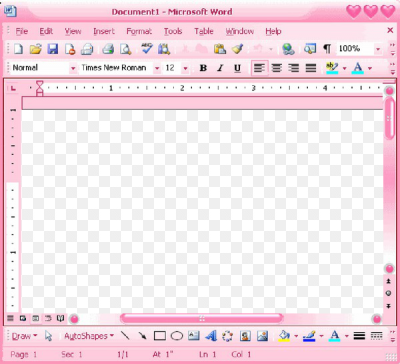The image size is (400, 364).
Task: Toggle Bold formatting
Action: [x=203, y=68]
